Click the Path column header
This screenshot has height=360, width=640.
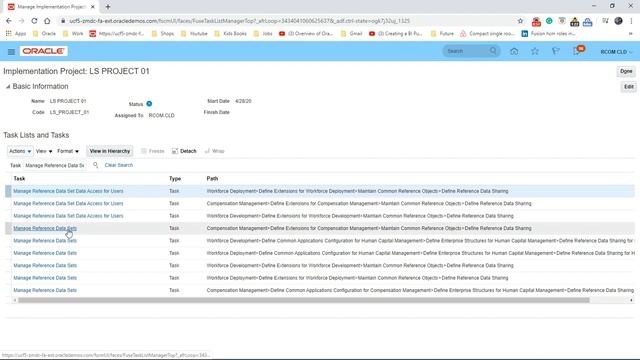click(x=212, y=178)
